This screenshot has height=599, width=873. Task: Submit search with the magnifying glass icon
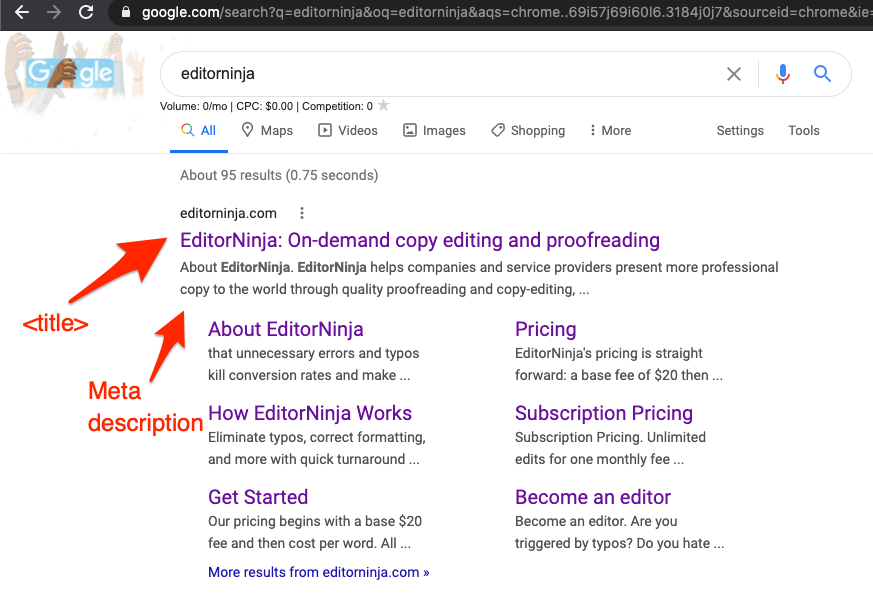coord(822,73)
